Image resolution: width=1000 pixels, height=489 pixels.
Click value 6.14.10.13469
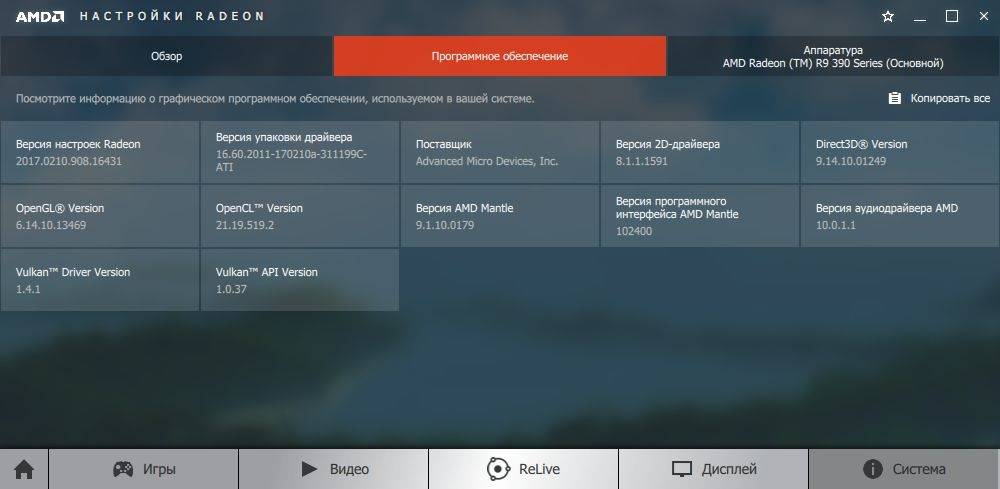point(51,225)
